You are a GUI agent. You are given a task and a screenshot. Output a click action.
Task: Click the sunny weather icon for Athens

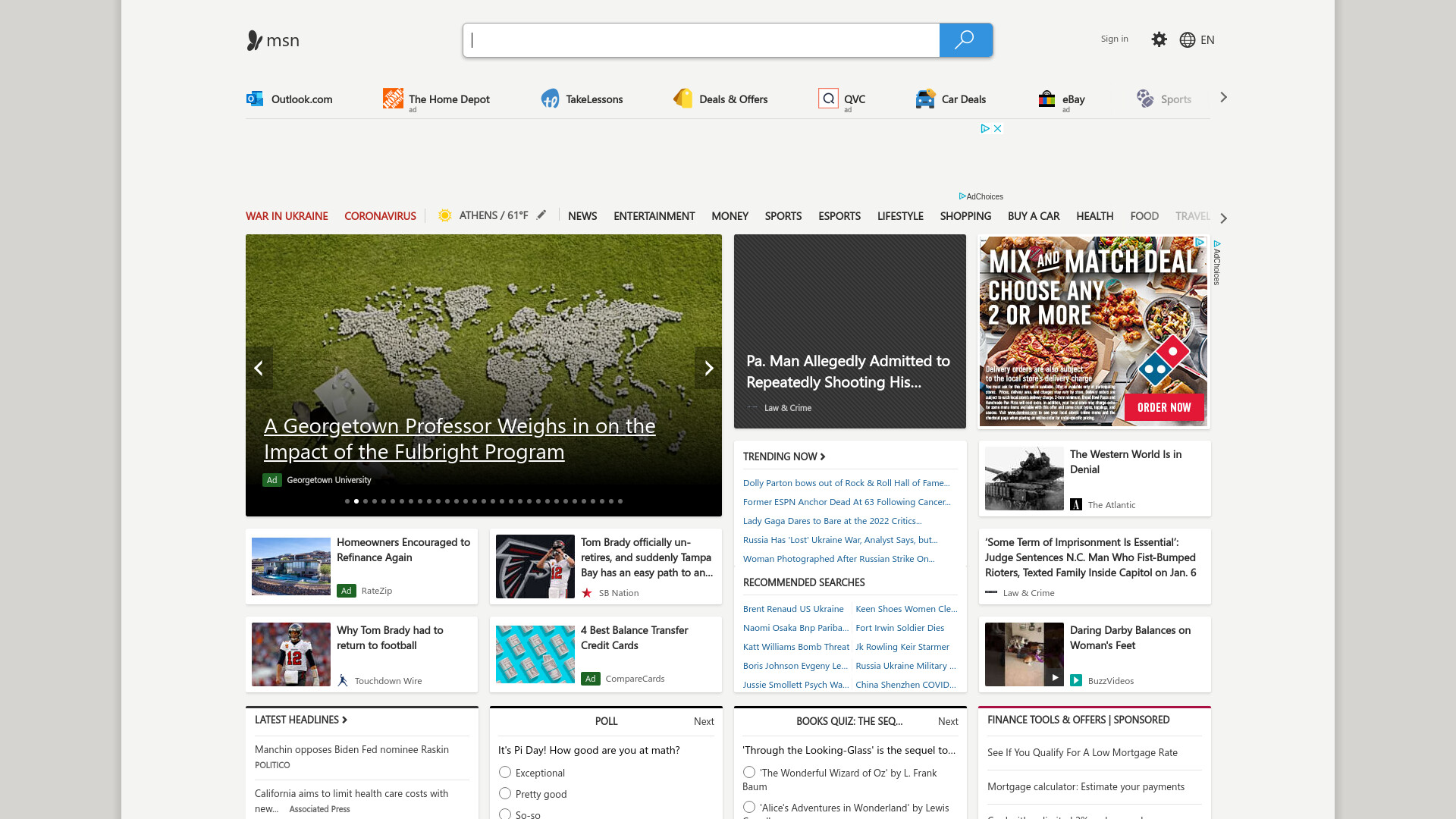445,215
